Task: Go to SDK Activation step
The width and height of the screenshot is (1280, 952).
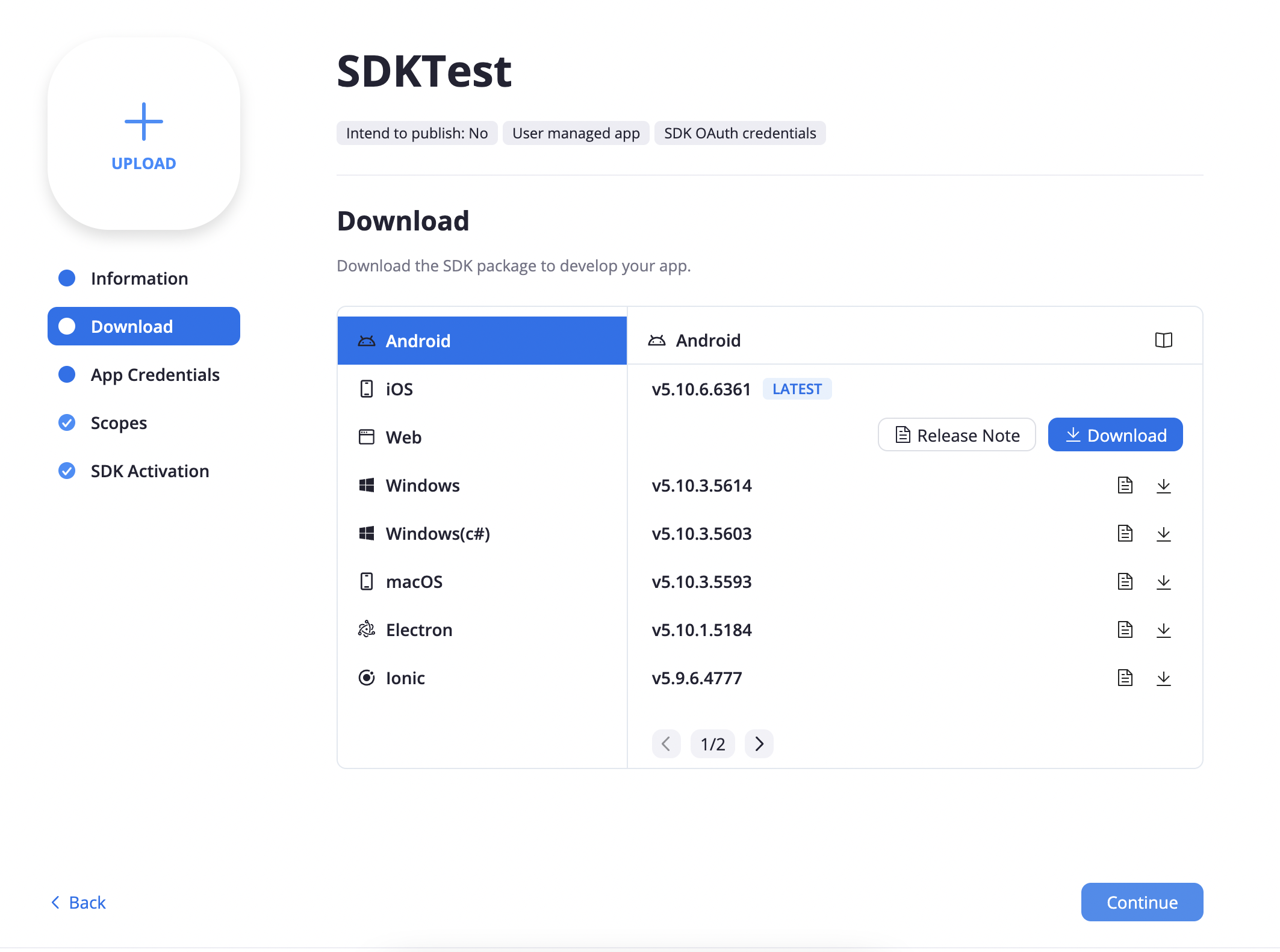Action: [x=149, y=471]
